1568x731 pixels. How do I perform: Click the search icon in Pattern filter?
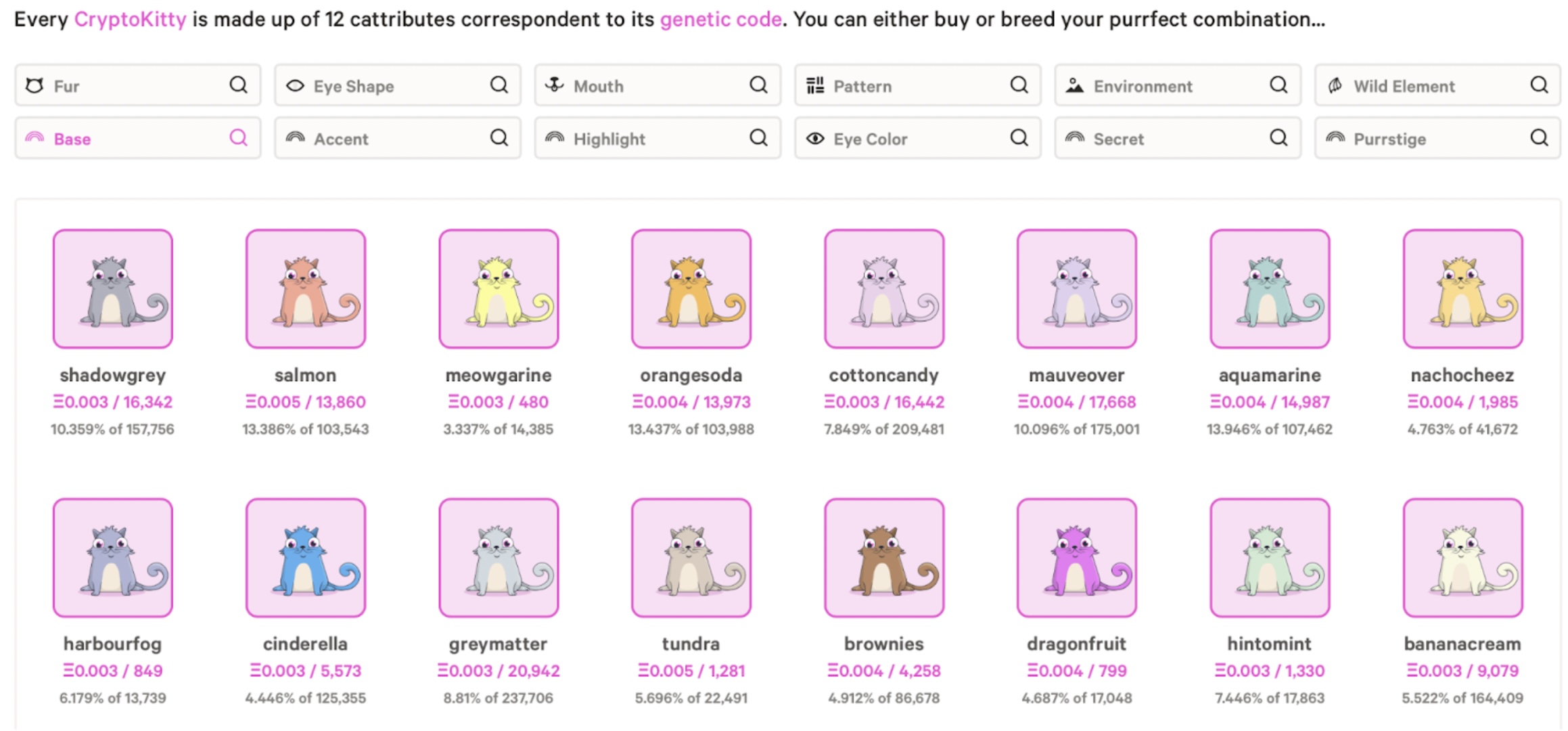[1019, 85]
